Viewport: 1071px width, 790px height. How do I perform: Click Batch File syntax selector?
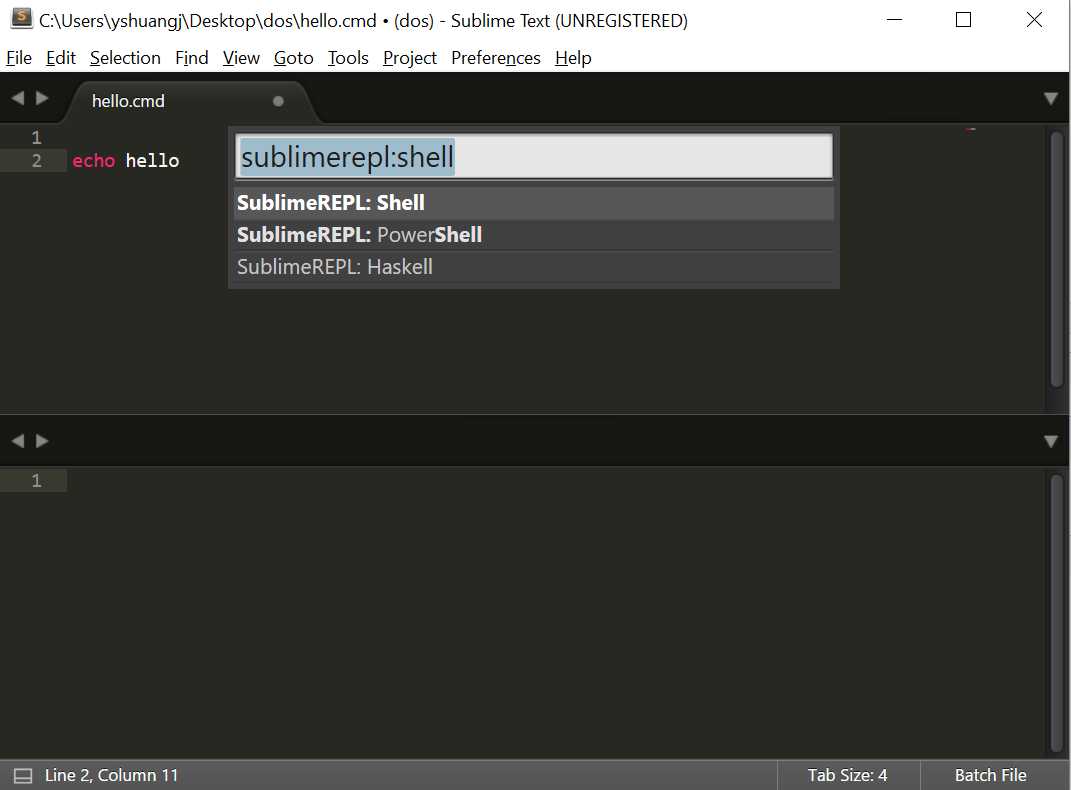[990, 776]
